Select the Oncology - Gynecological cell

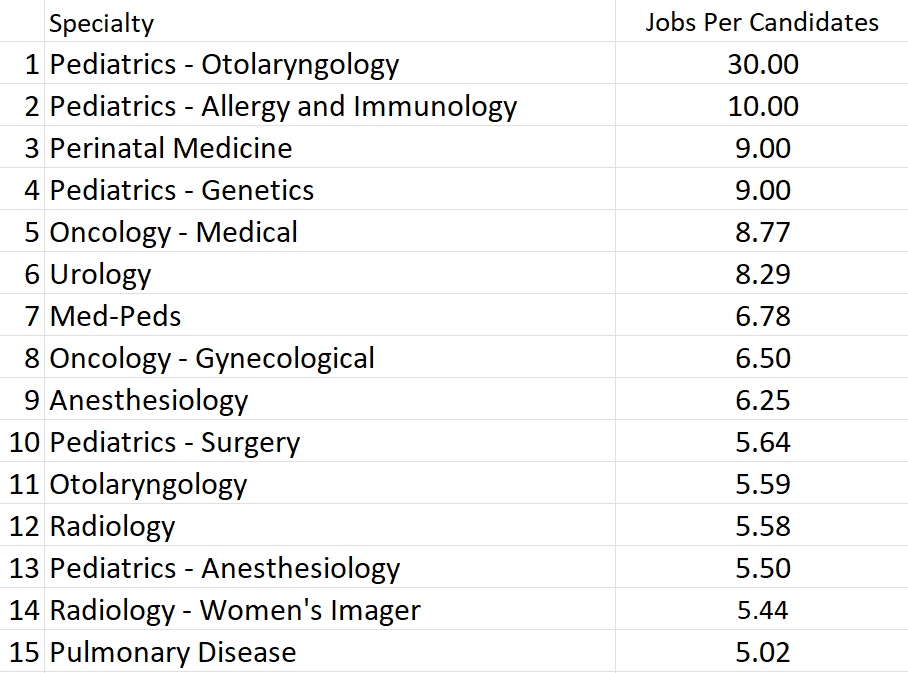coord(329,357)
